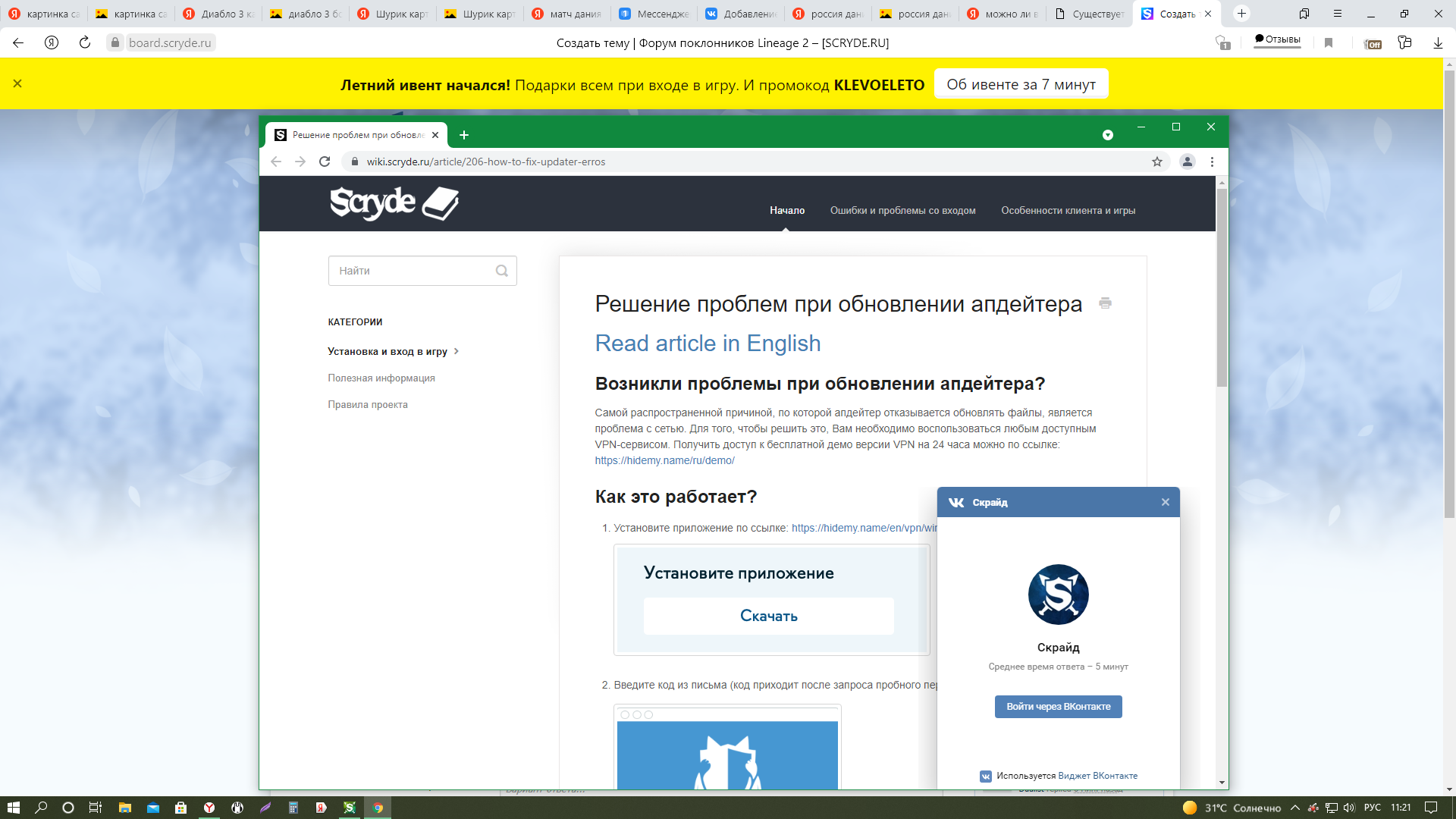Screen dimensions: 1456x819
Task: Click the print icon beside the article title
Action: point(1105,303)
